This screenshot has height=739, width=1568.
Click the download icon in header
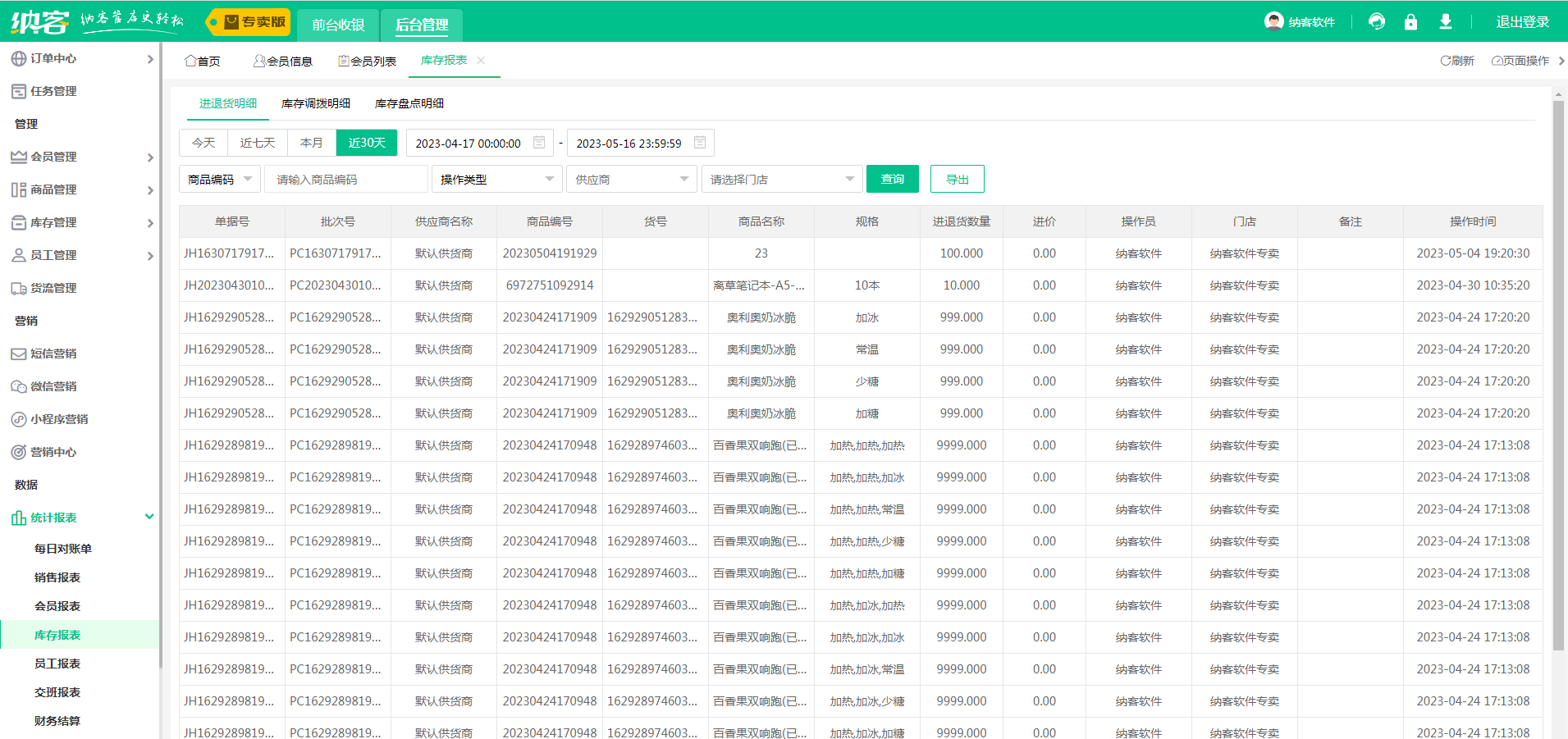(x=1446, y=21)
